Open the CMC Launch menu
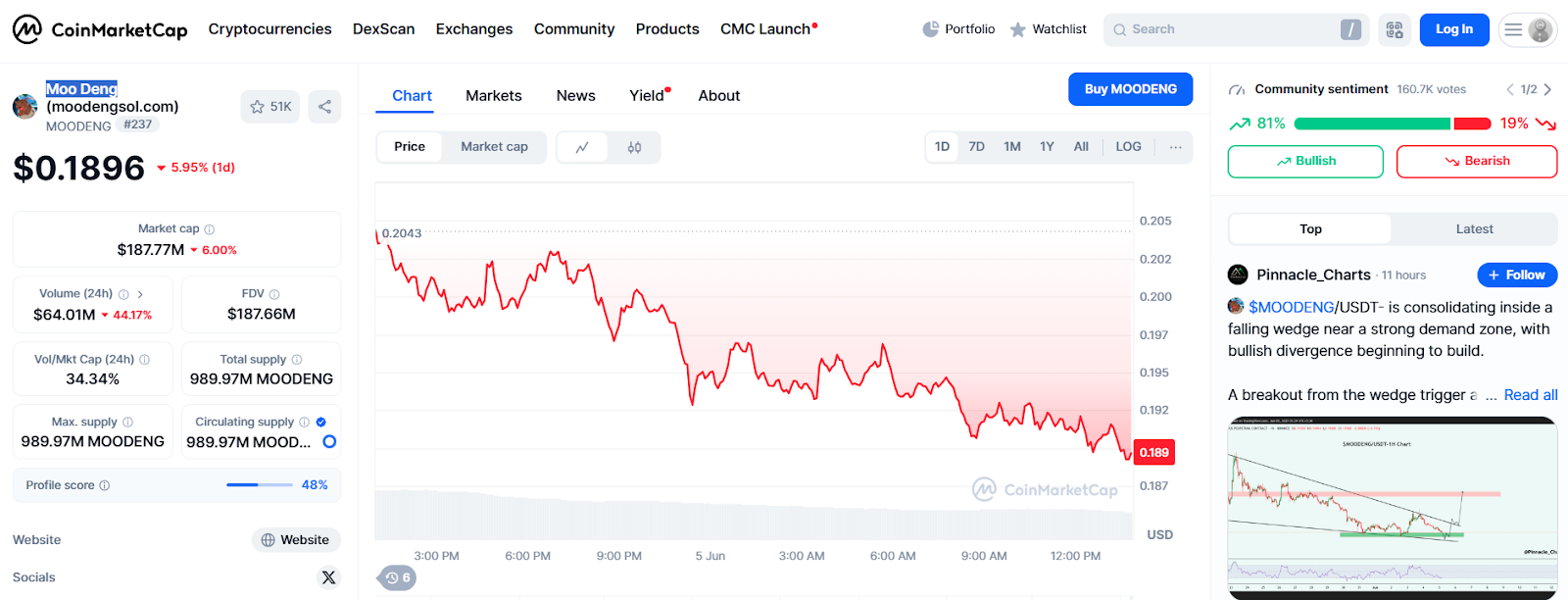The width and height of the screenshot is (1568, 600). click(x=768, y=29)
